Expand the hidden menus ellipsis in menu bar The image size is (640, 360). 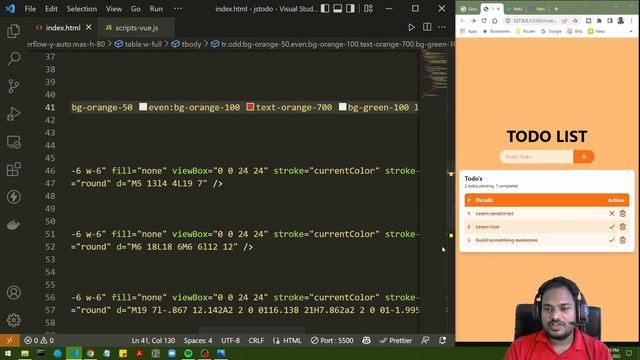point(178,9)
